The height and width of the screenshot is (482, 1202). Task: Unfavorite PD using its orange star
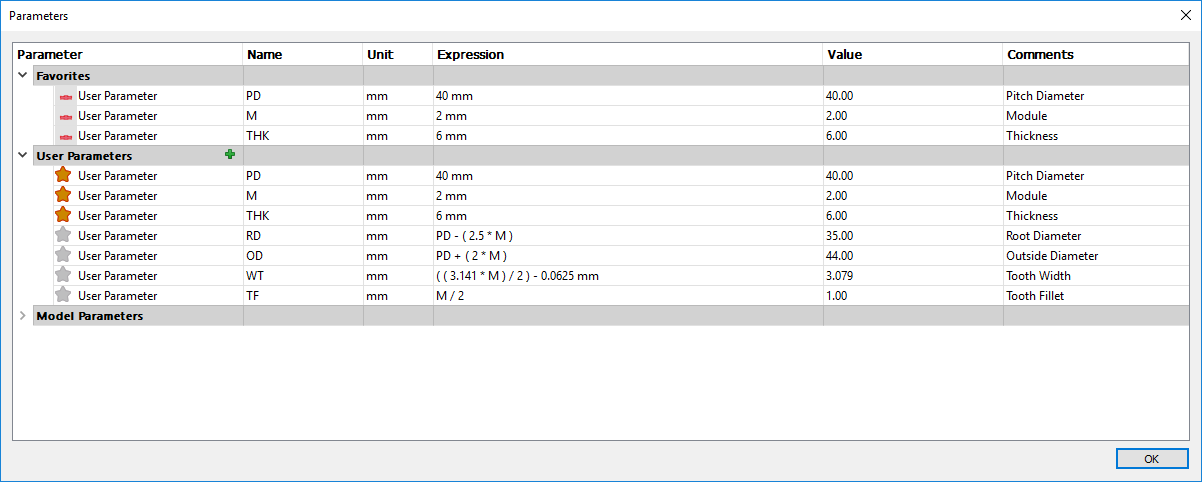(64, 175)
